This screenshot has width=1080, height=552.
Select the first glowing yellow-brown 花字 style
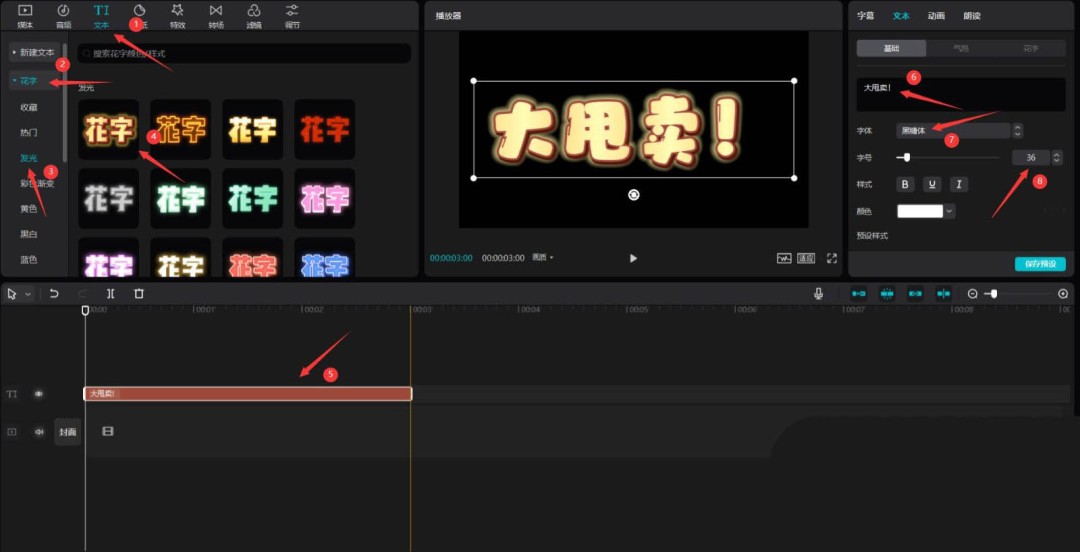tap(108, 129)
